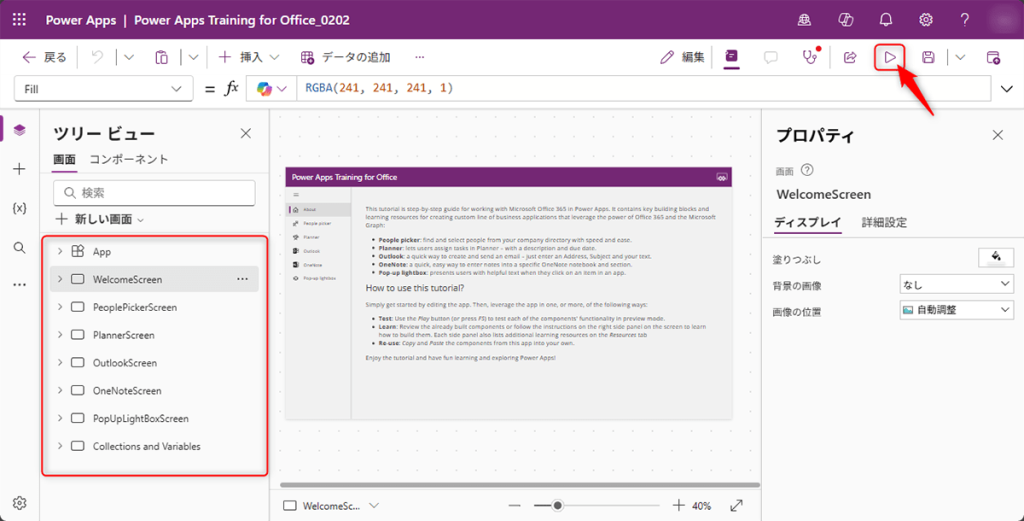
Task: Click the zoom slider handle
Action: pos(557,505)
